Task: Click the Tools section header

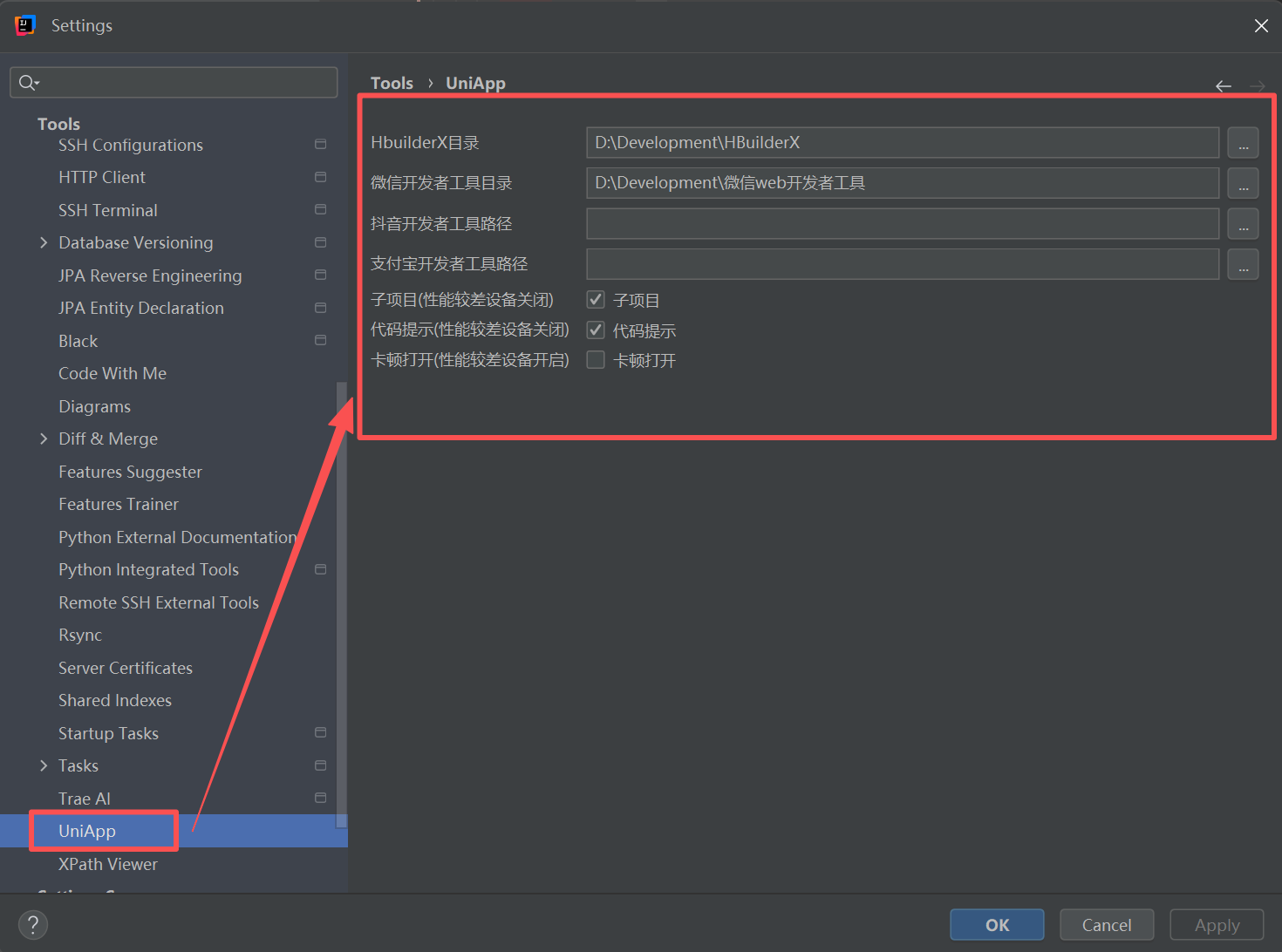Action: click(x=58, y=124)
